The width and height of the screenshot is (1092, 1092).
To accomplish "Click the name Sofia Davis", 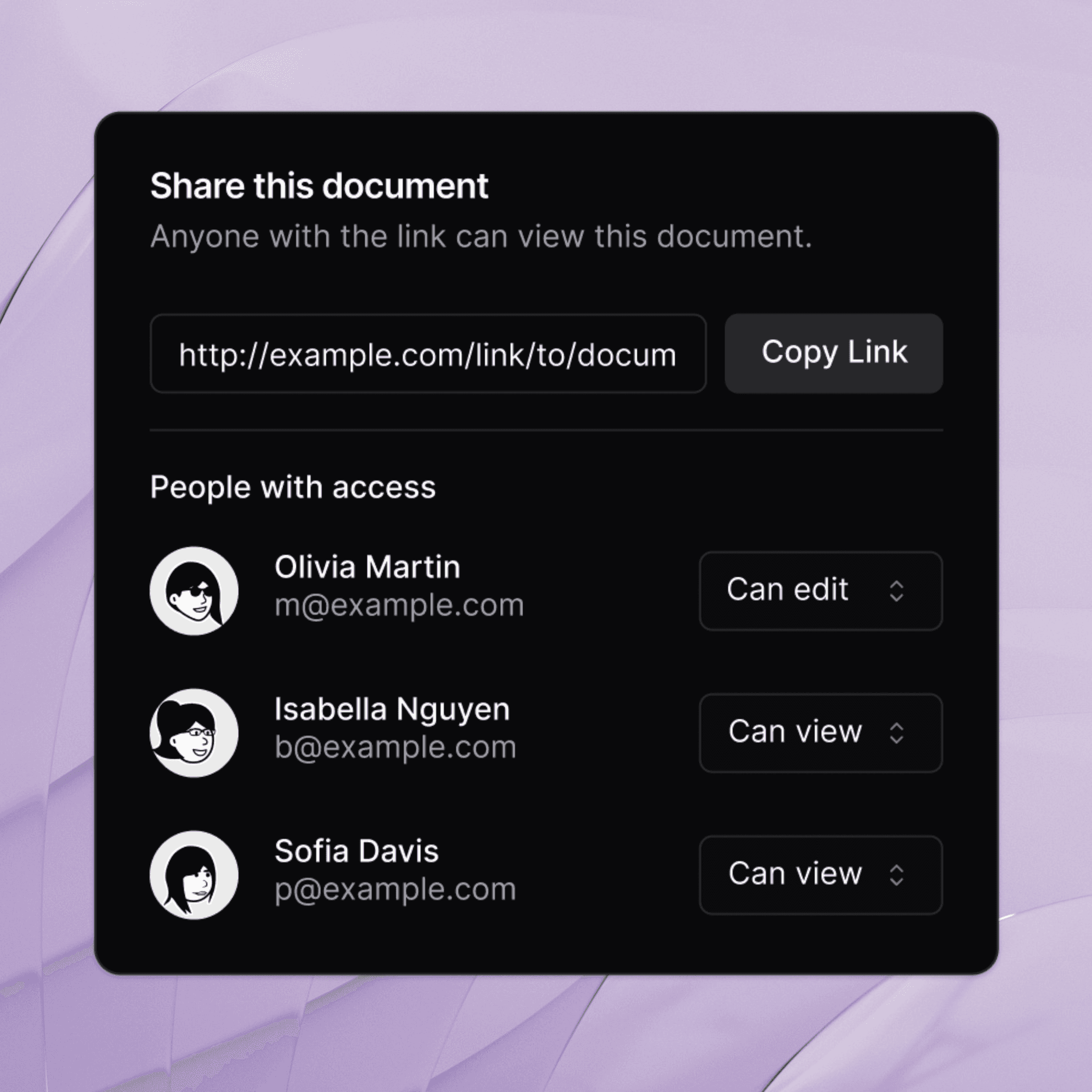I will click(357, 851).
